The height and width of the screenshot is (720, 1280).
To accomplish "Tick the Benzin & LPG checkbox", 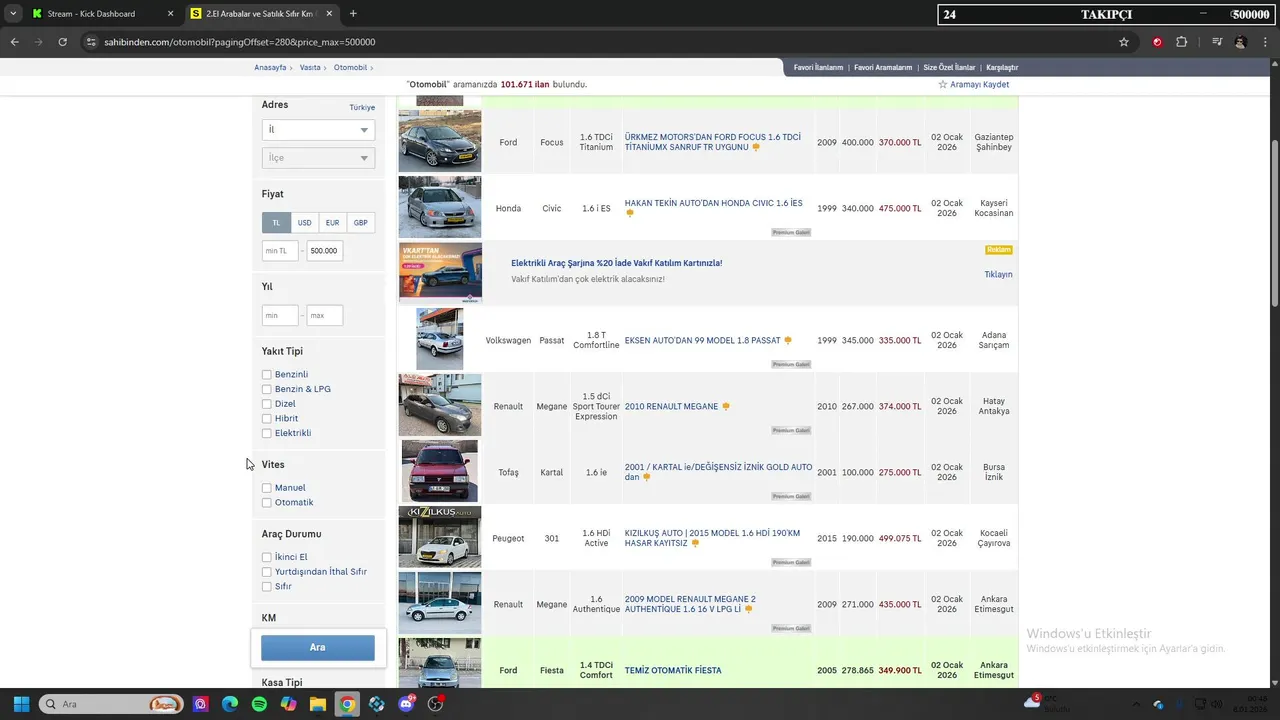I will point(267,389).
